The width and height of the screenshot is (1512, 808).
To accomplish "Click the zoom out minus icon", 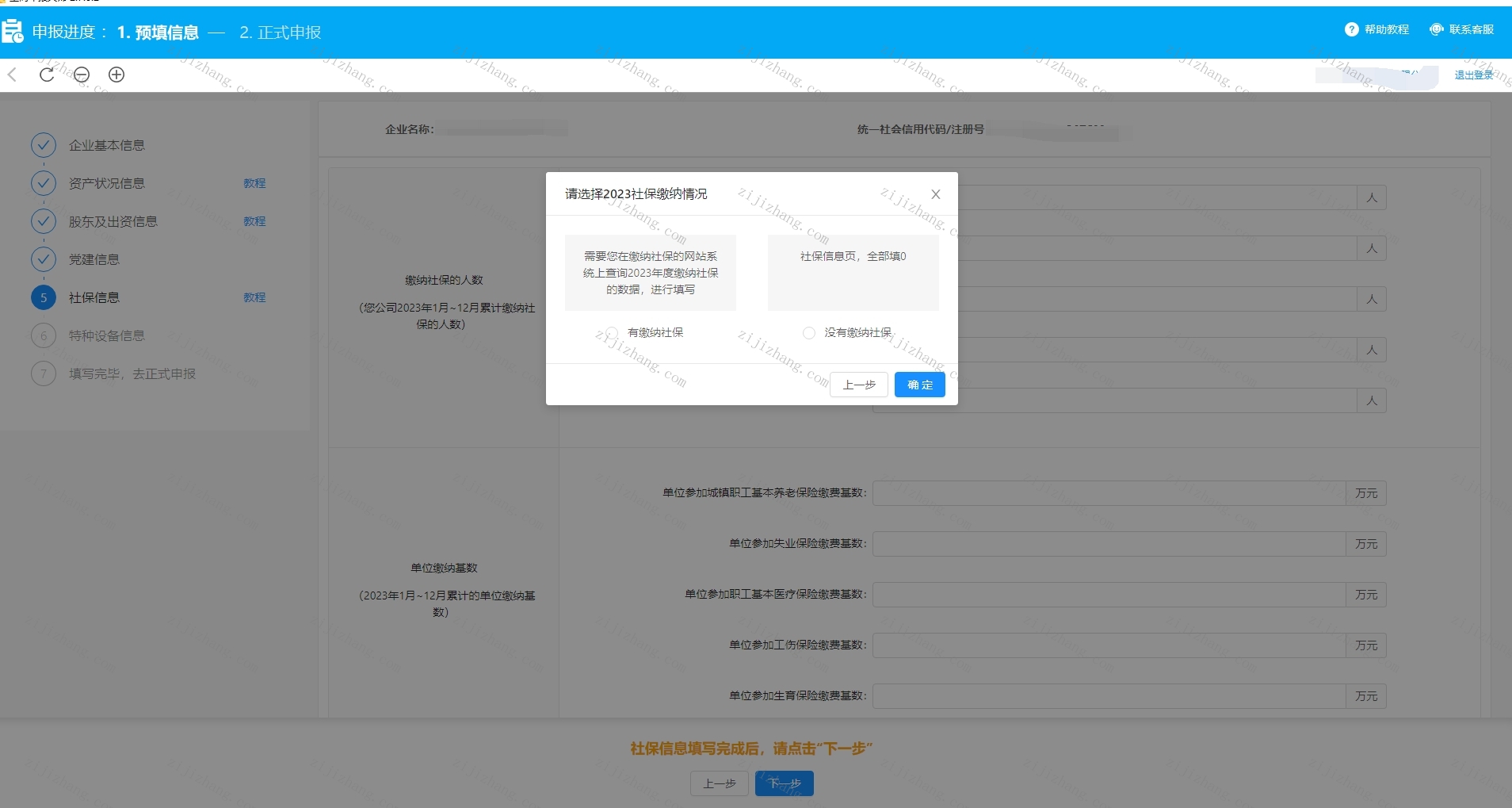I will 82,75.
